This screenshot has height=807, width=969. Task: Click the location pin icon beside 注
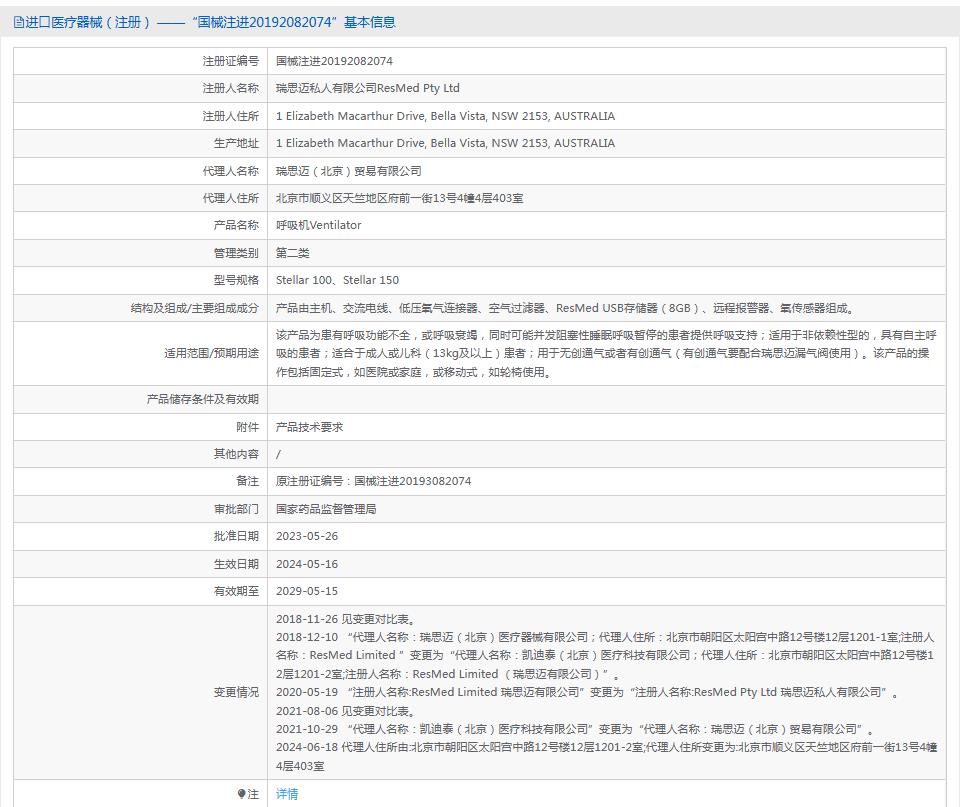(x=241, y=794)
